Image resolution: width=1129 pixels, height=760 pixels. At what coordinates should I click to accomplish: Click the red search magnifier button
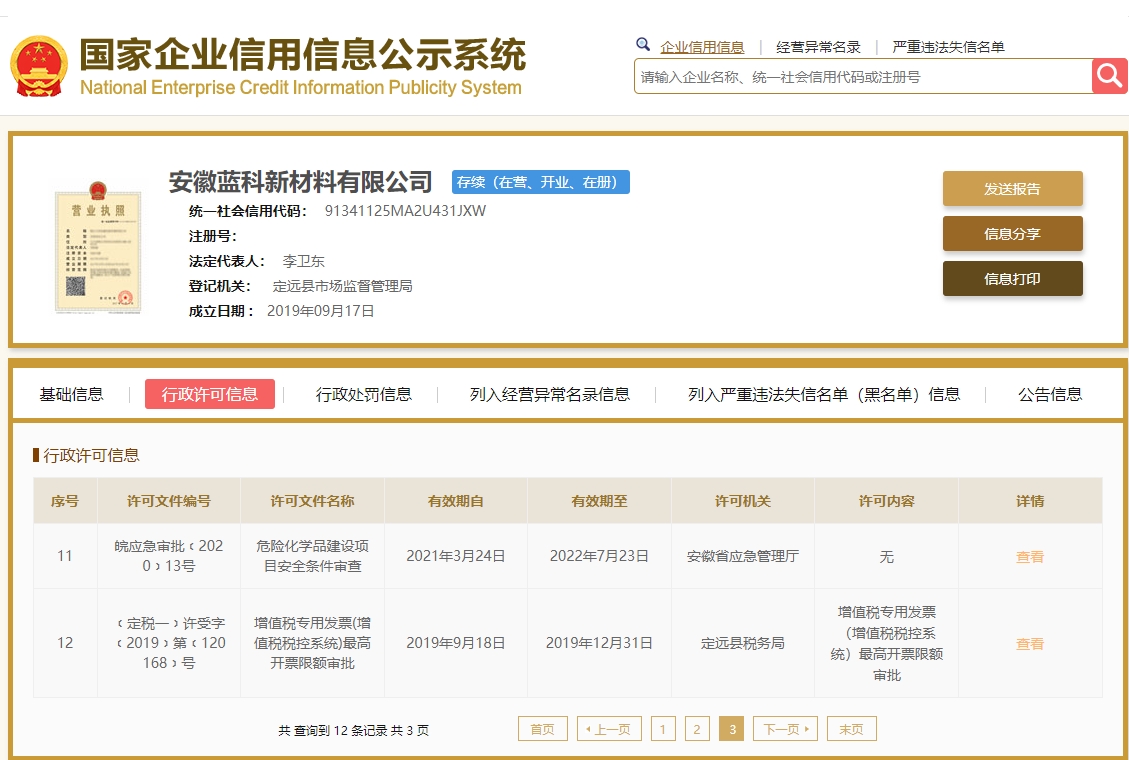point(1110,76)
